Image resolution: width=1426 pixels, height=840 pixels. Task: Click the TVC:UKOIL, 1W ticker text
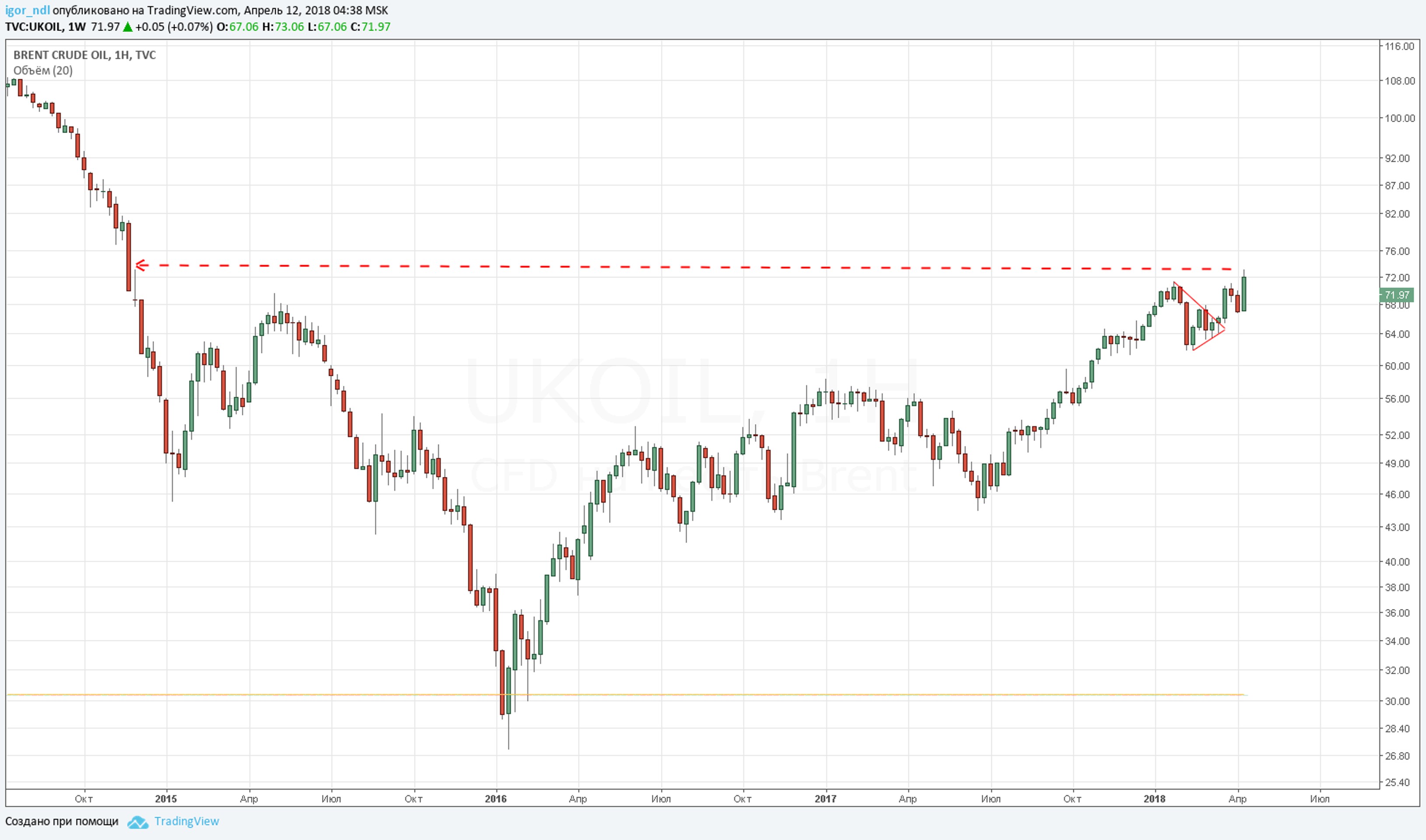[46, 27]
